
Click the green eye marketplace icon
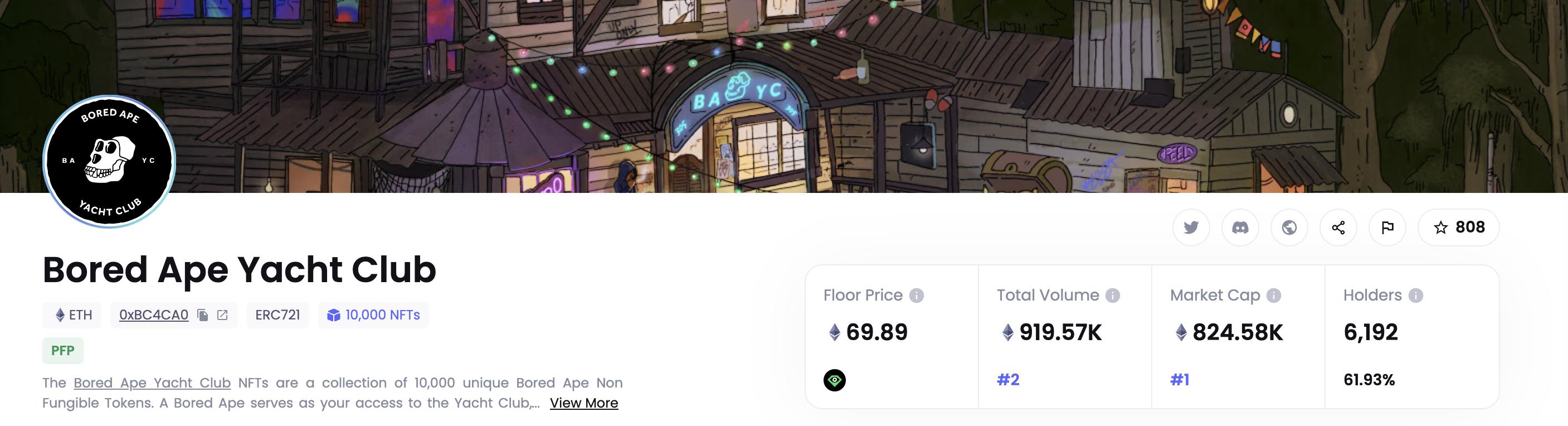[835, 380]
